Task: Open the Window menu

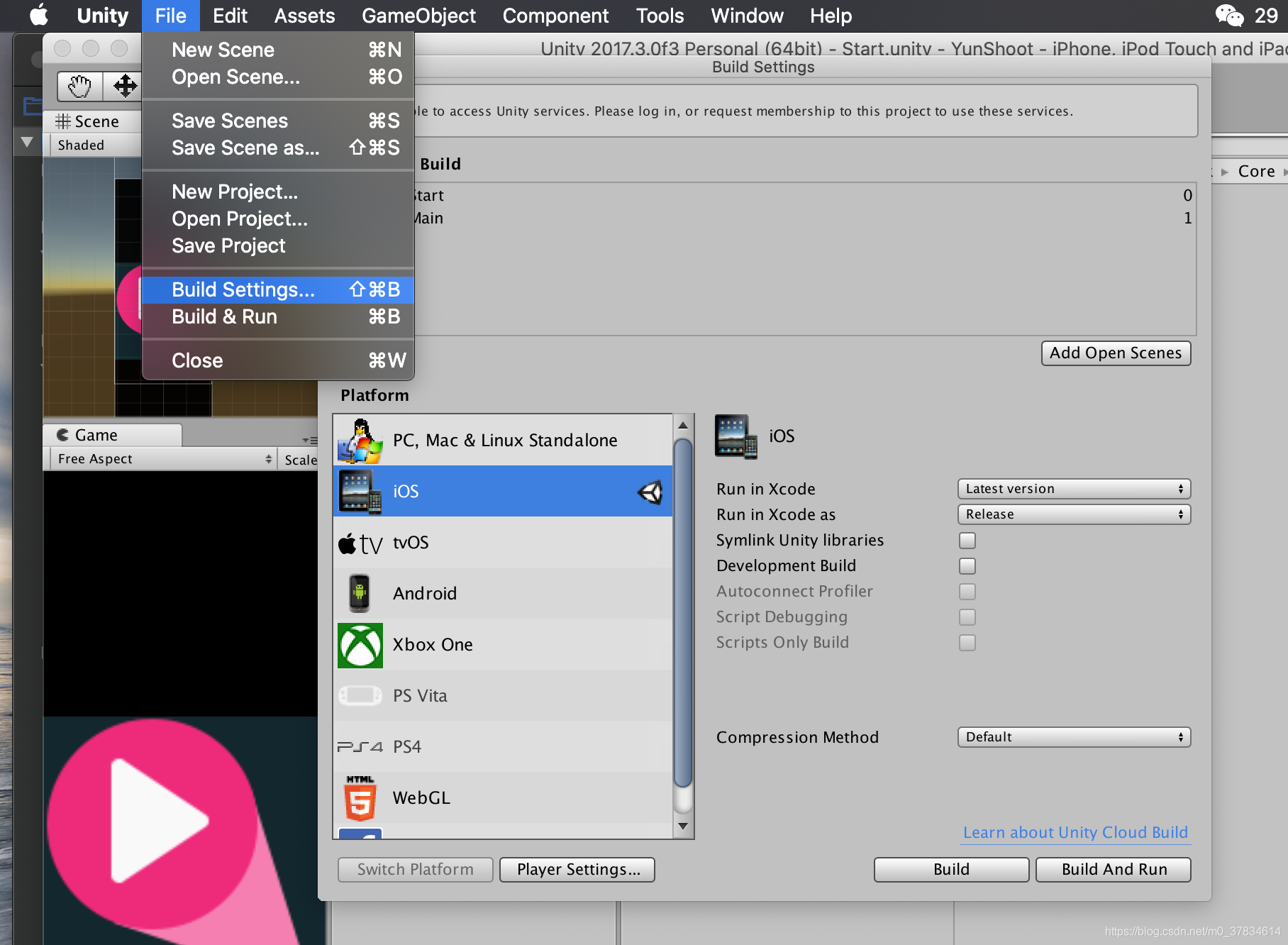Action: click(747, 16)
